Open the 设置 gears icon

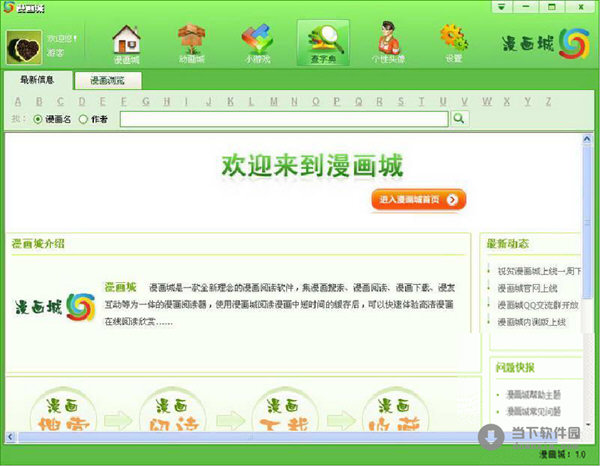pyautogui.click(x=454, y=43)
